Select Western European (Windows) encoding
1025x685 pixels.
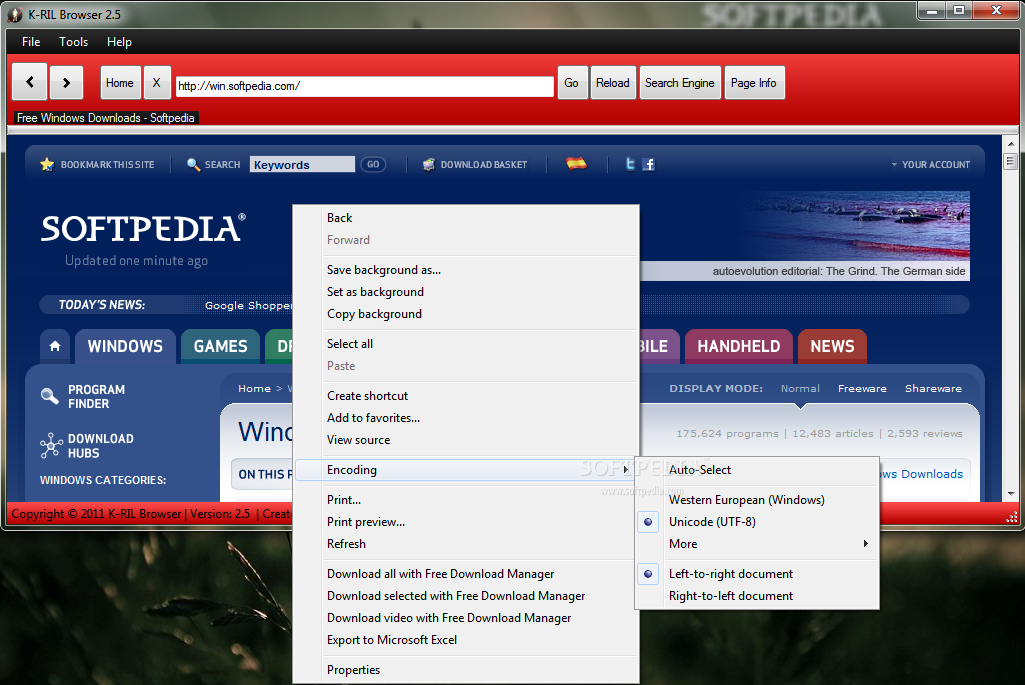tap(757, 500)
